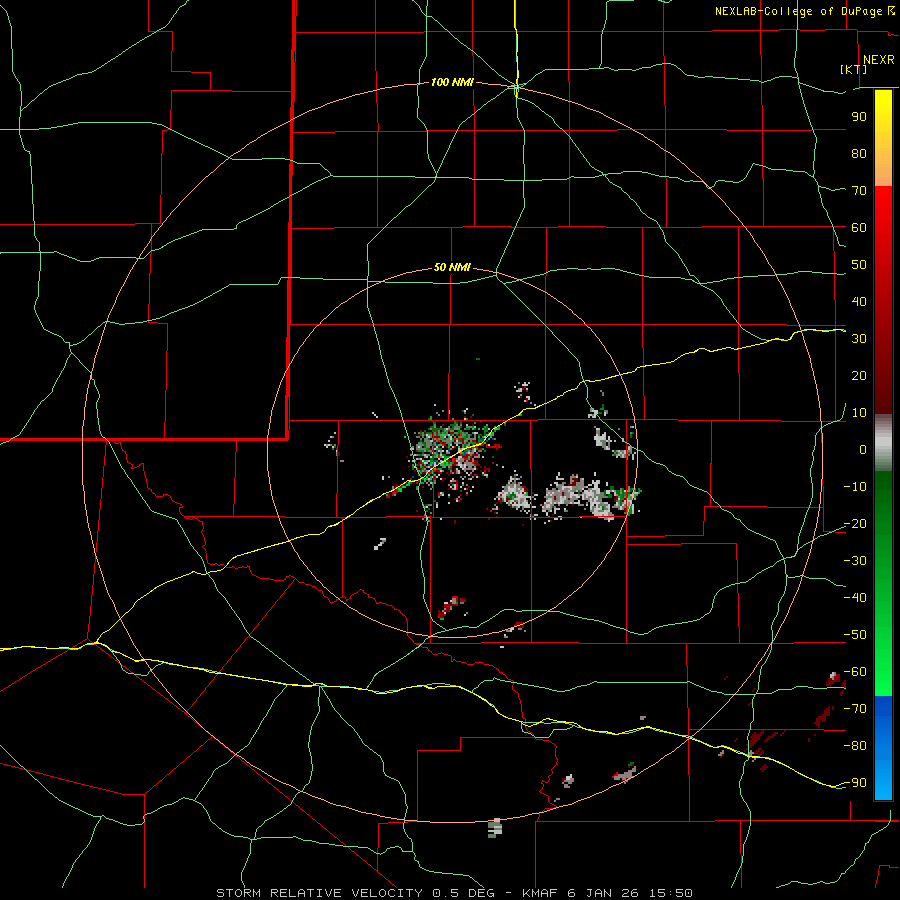The image size is (900, 900).
Task: Click the -50 knots scale value
Action: 855,635
